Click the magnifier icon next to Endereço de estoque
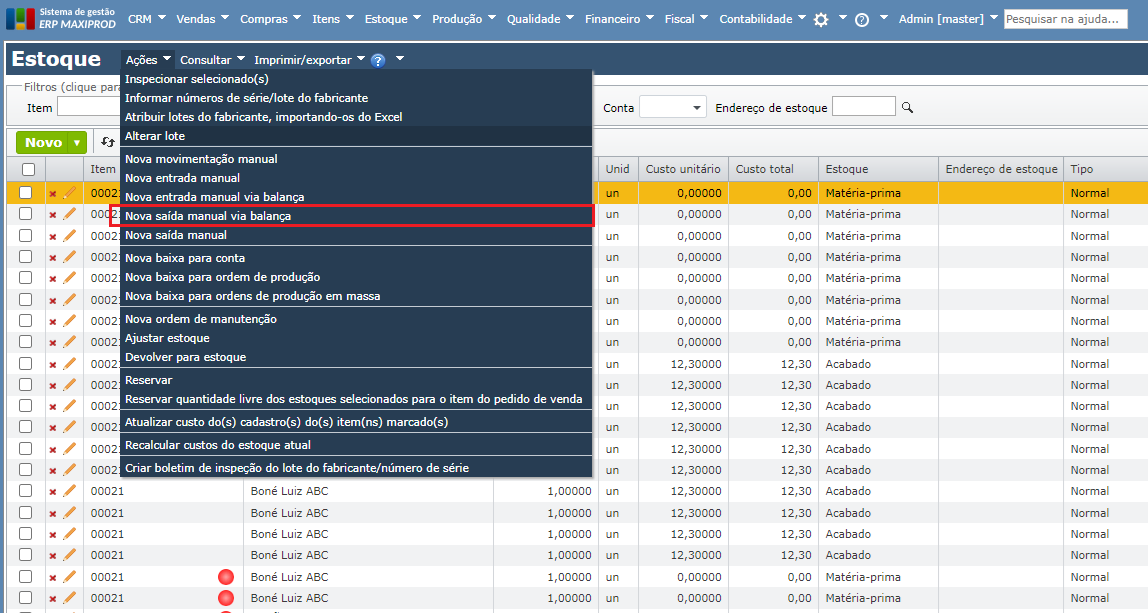The image size is (1148, 613). pyautogui.click(x=908, y=108)
